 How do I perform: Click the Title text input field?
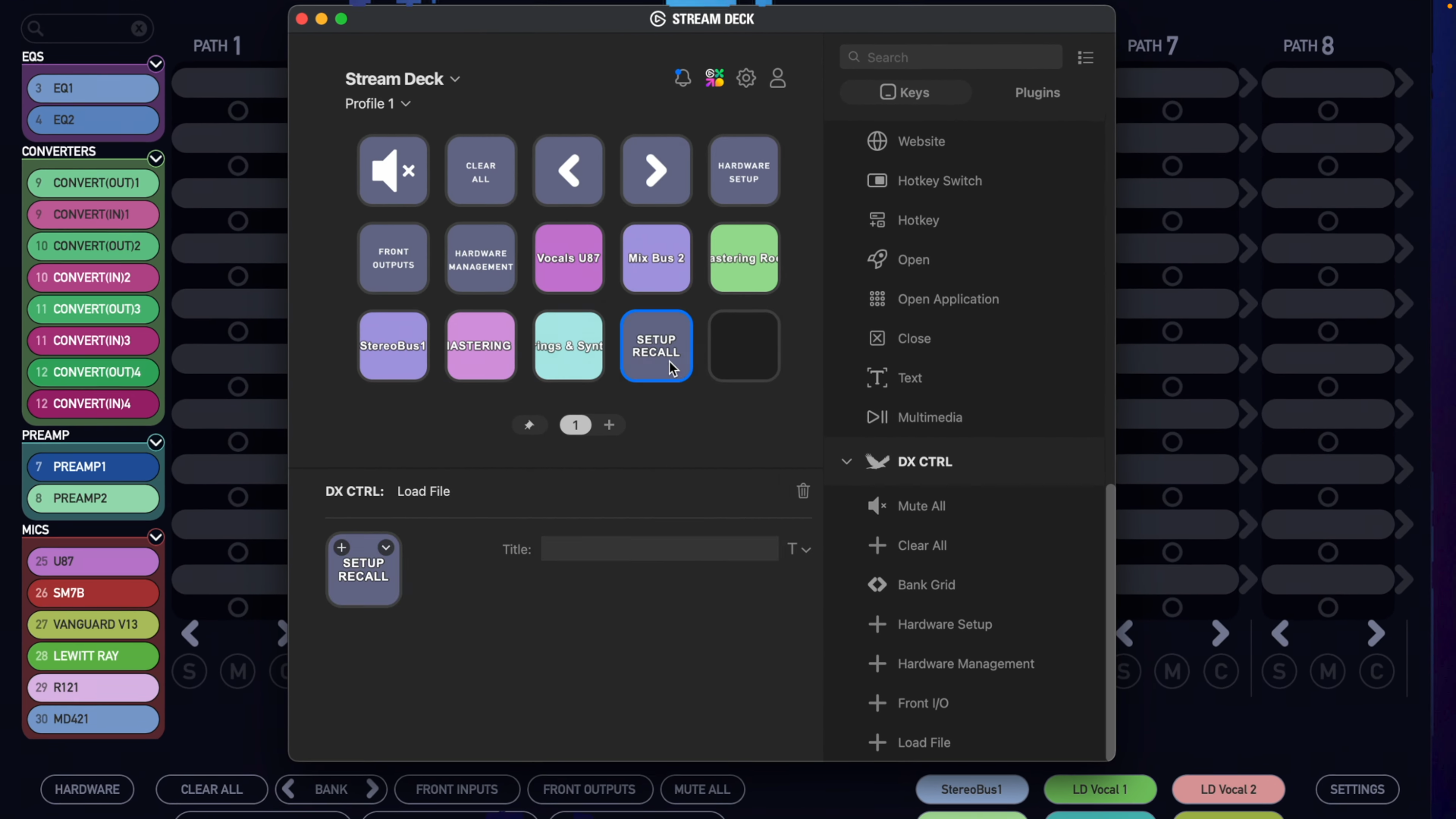(659, 549)
